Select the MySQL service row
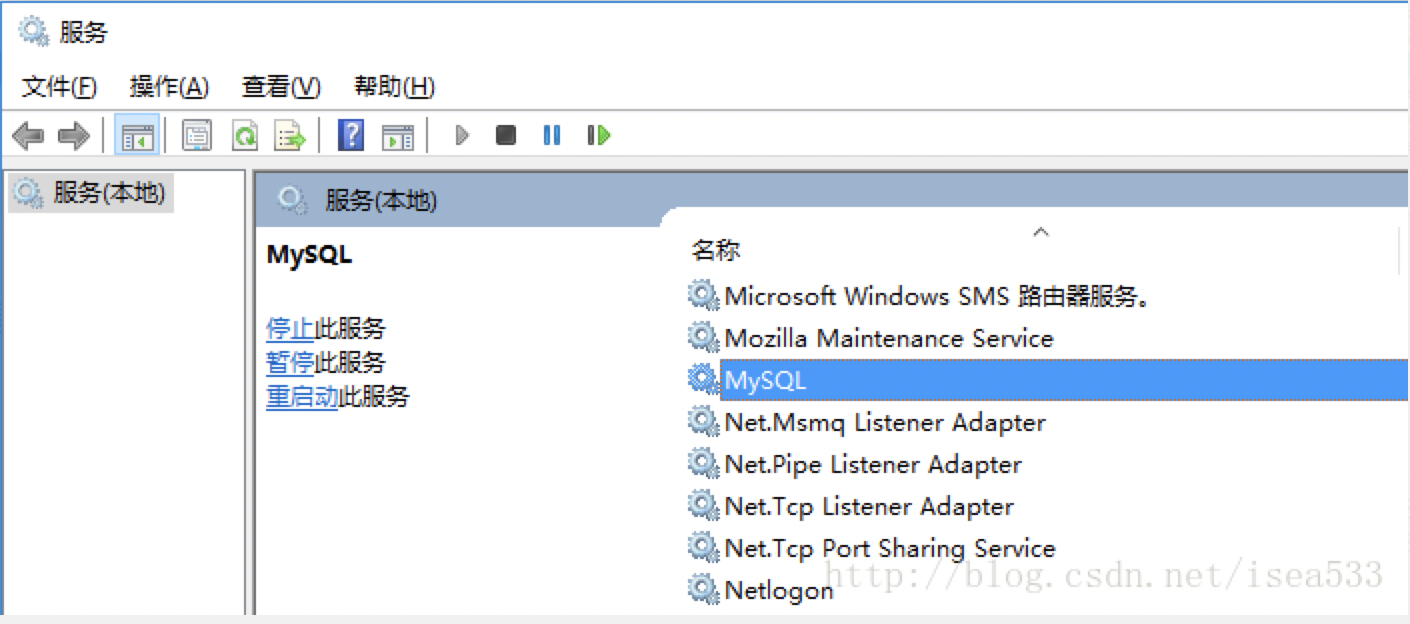Viewport: 1410px width, 624px height. tap(1046, 380)
